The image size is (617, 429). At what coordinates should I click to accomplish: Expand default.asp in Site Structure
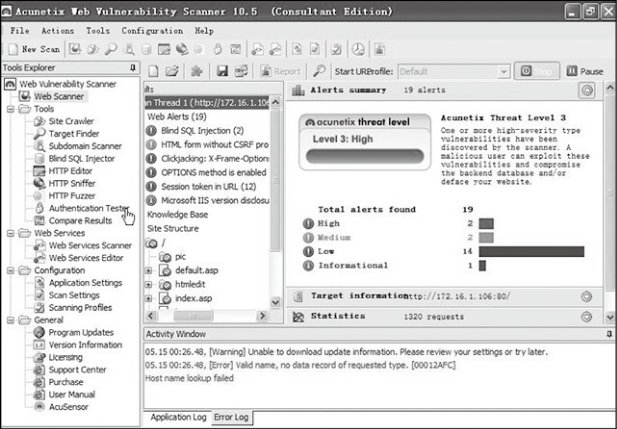coord(148,271)
